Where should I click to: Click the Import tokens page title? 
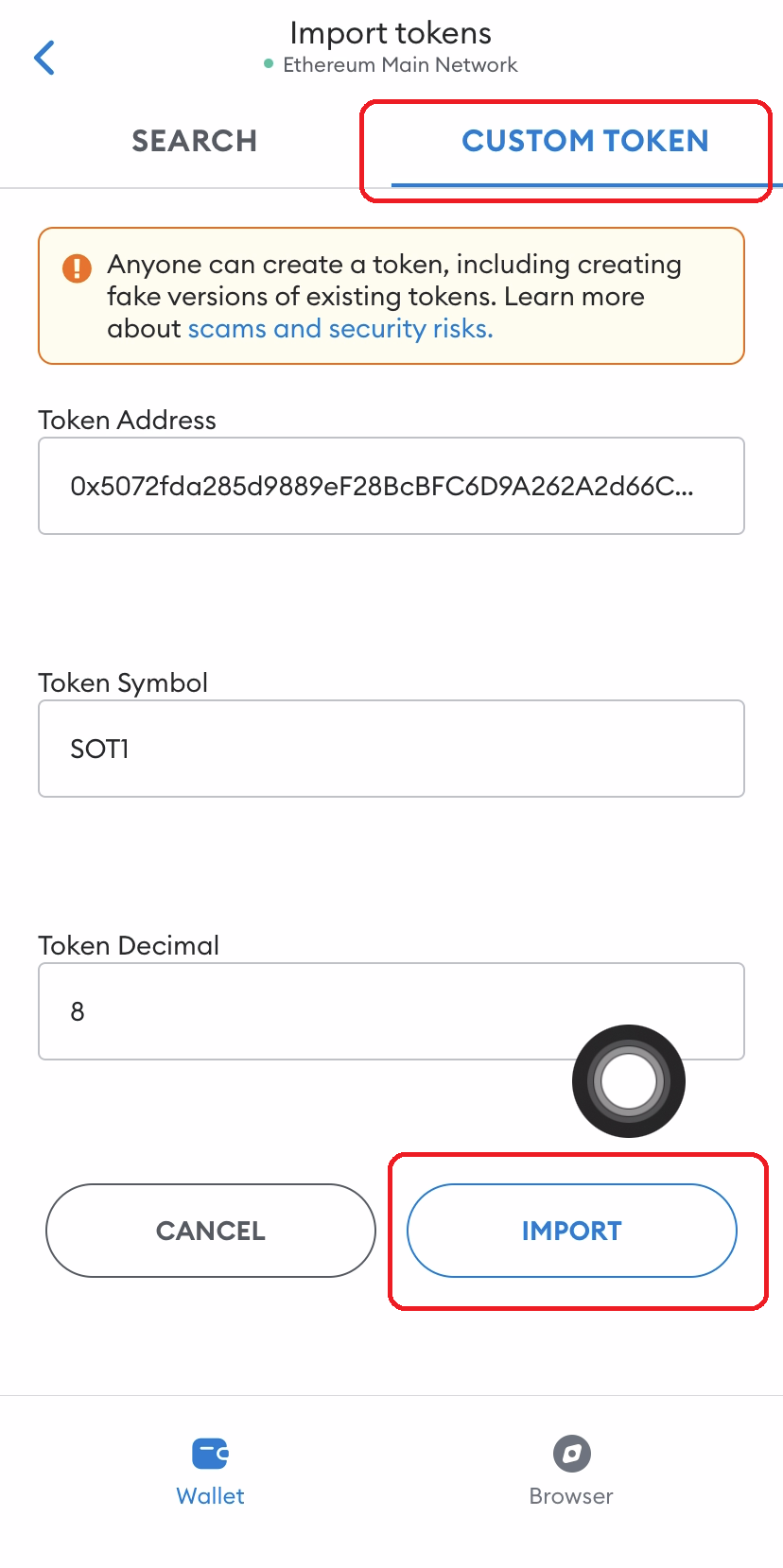pos(391,33)
